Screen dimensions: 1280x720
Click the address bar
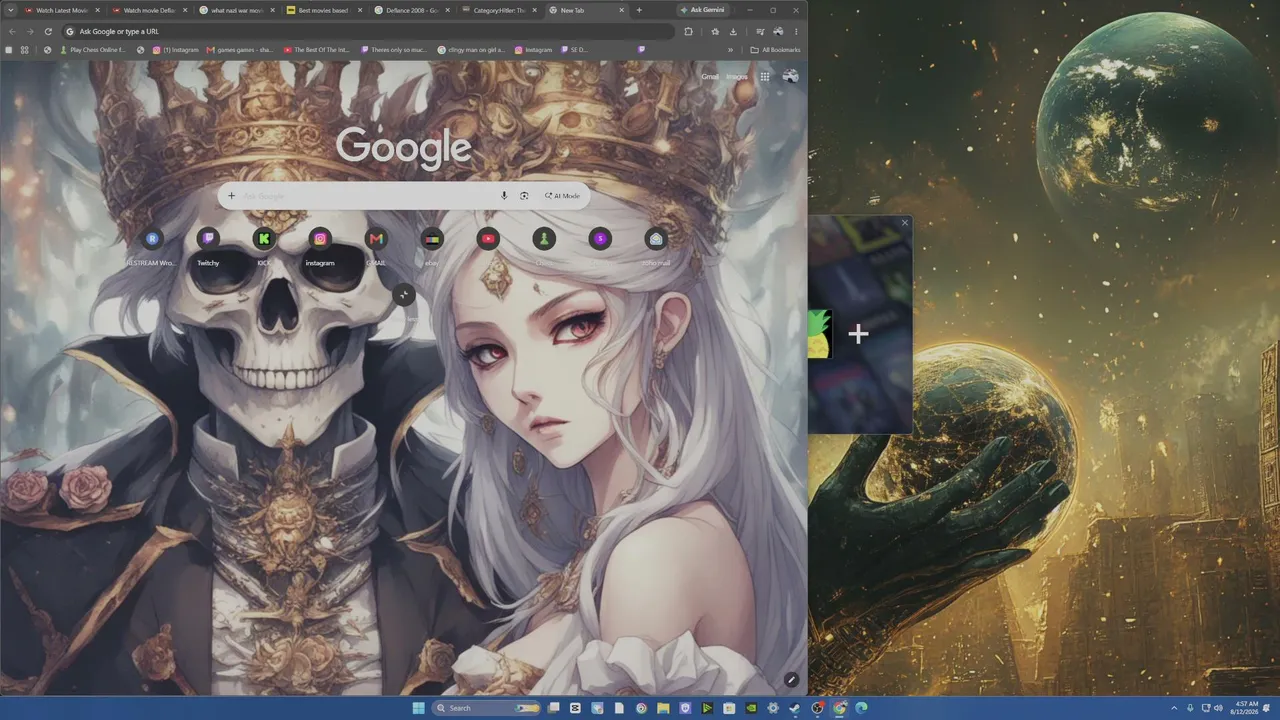point(368,31)
